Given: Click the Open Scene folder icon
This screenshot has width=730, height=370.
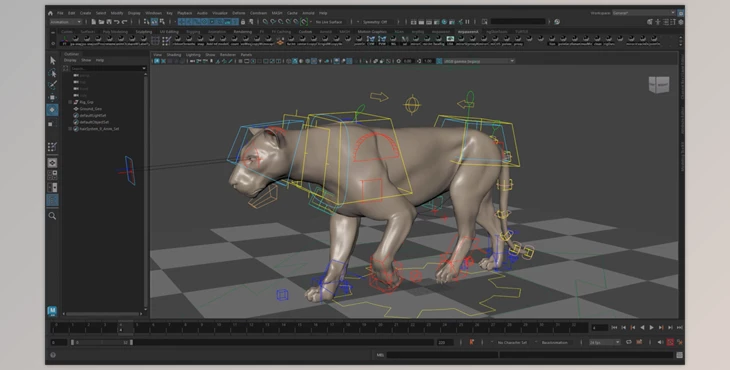Looking at the screenshot, I should [x=101, y=22].
